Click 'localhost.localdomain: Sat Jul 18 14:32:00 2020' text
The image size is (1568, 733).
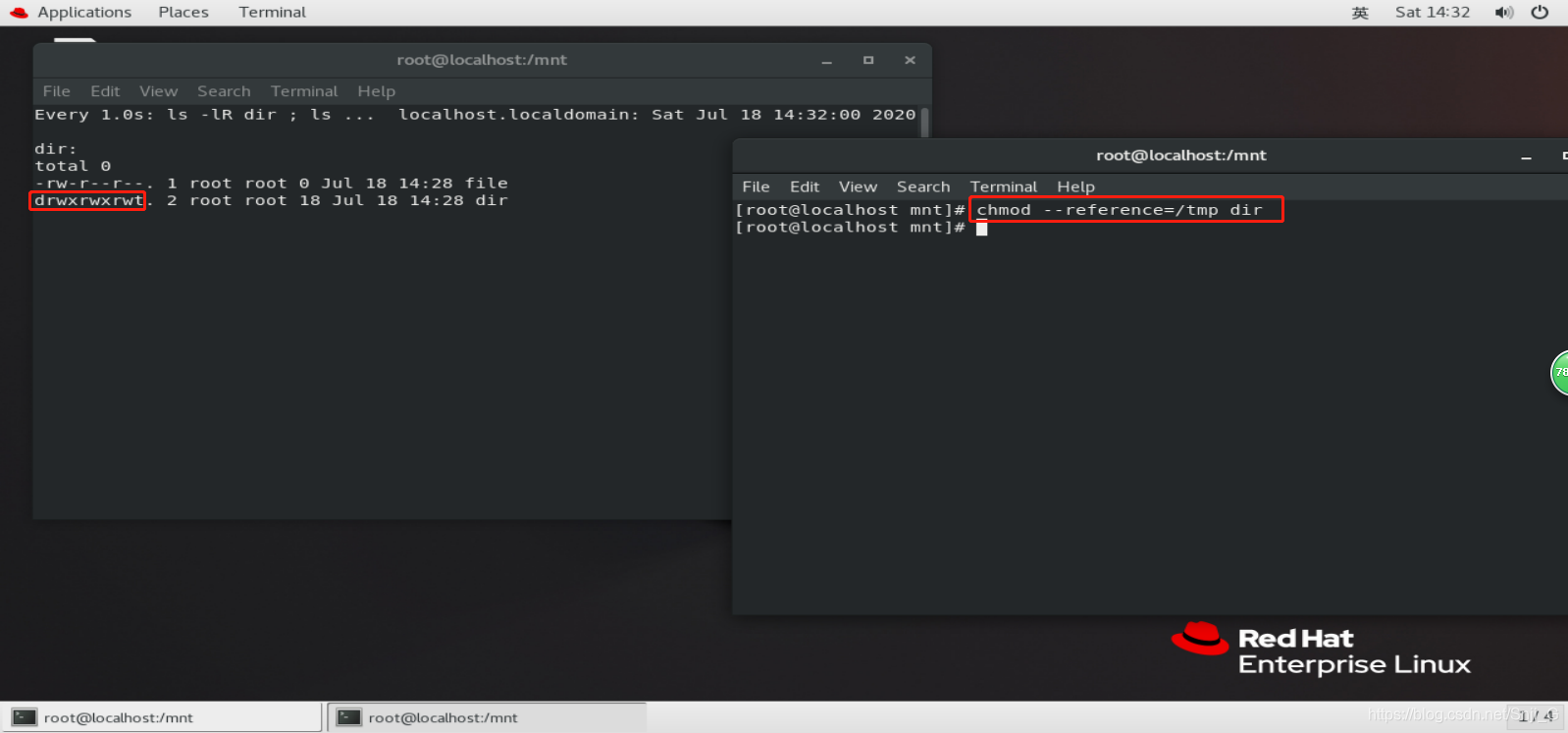pos(657,115)
